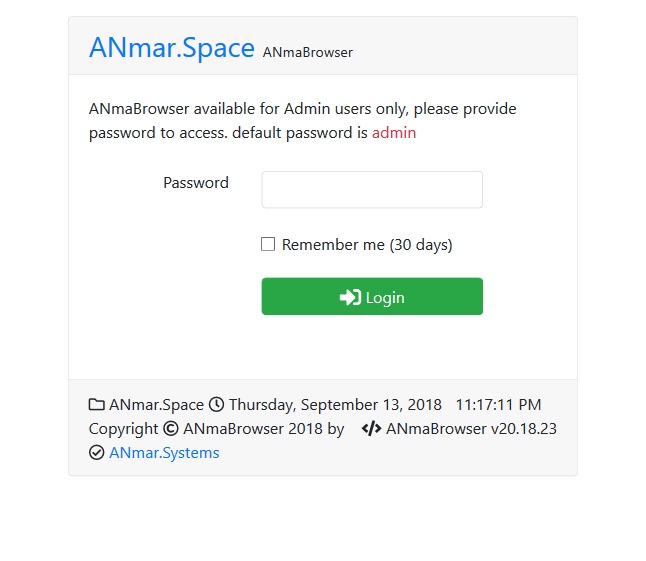Click the code brackets icon

tap(371, 429)
